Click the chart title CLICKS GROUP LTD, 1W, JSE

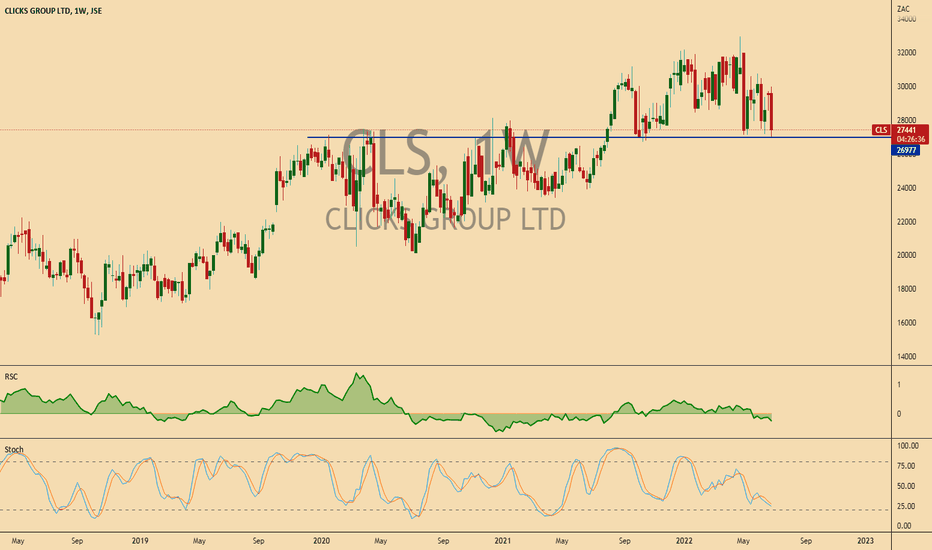point(53,11)
